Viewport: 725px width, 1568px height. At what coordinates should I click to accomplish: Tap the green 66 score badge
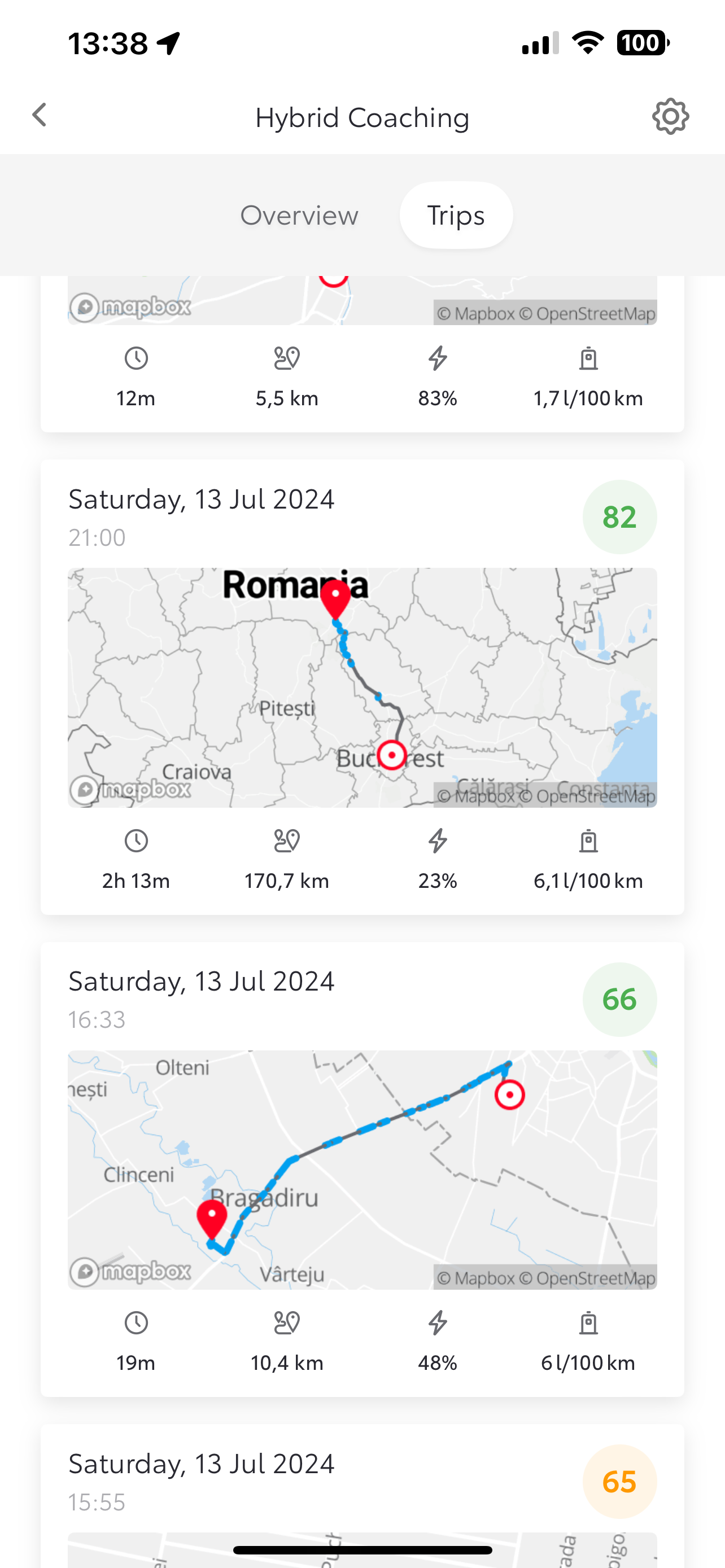coord(619,1000)
